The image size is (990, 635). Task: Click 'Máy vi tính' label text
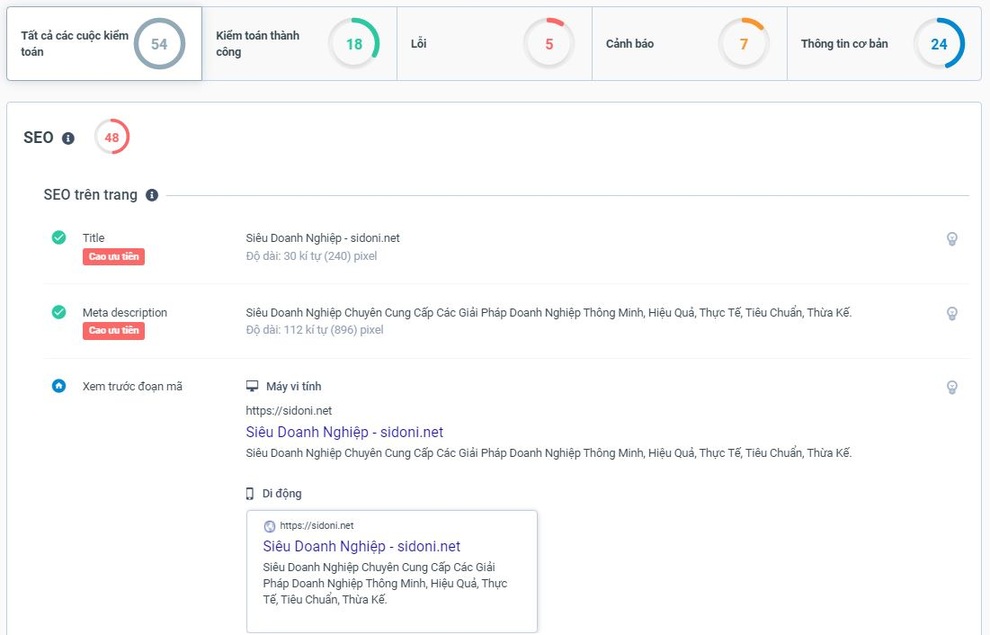294,386
